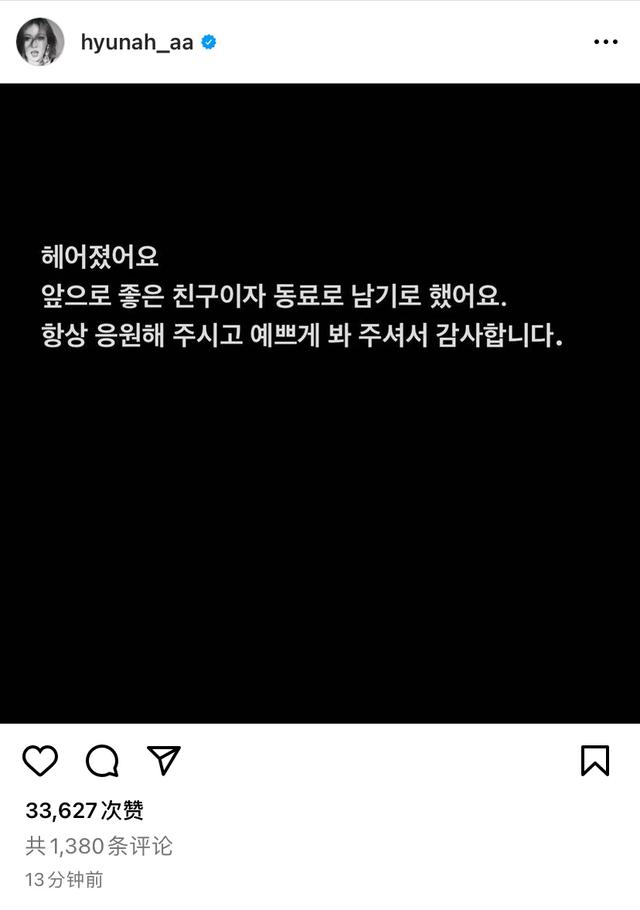Image resolution: width=640 pixels, height=910 pixels.
Task: Open comments via speech bubble icon
Action: [x=103, y=761]
